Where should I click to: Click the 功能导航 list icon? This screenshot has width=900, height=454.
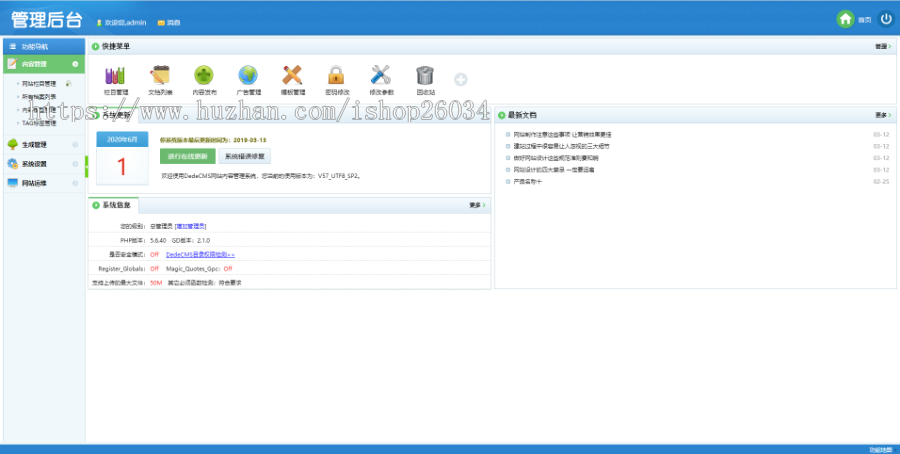tap(13, 46)
